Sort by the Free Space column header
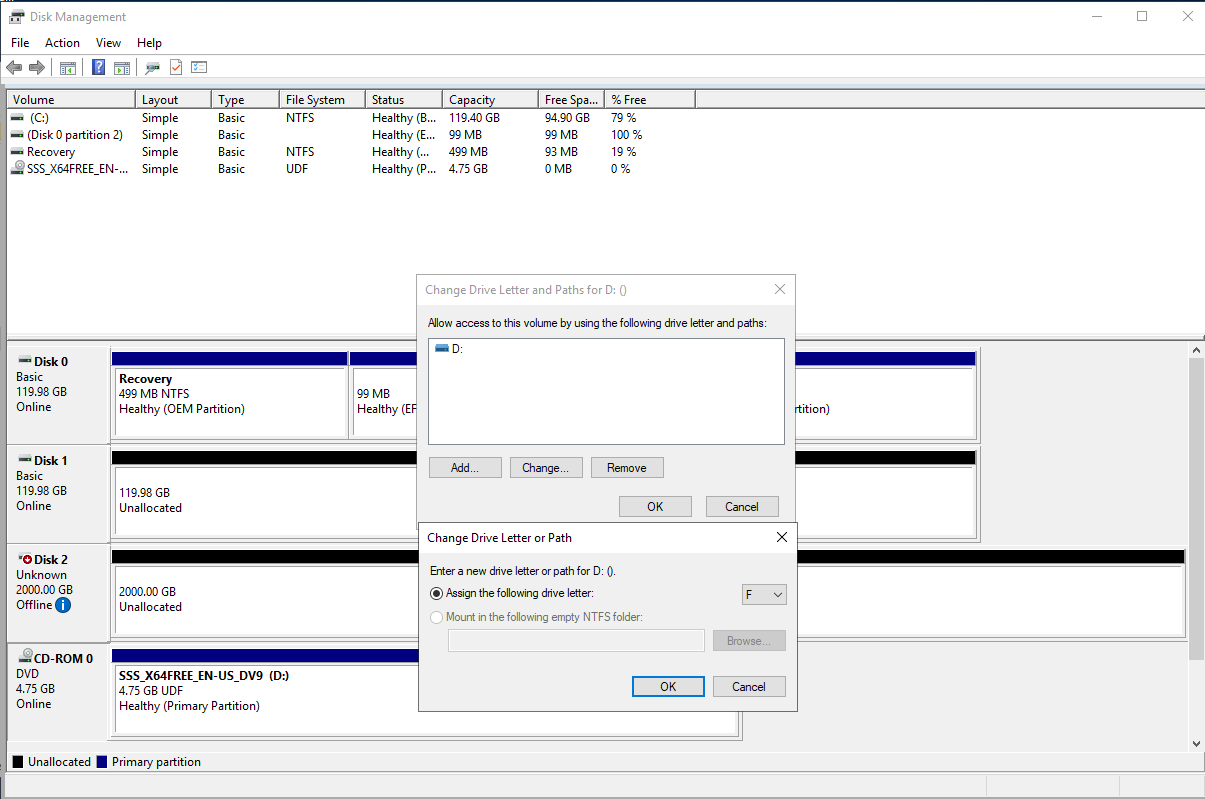 [x=571, y=99]
